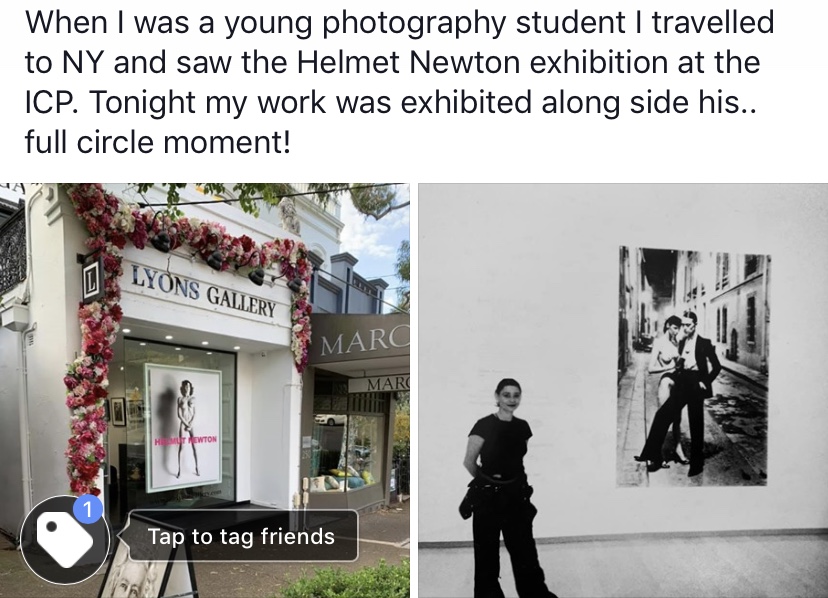The image size is (828, 598).
Task: Click the blue badge showing 1
Action: click(88, 510)
